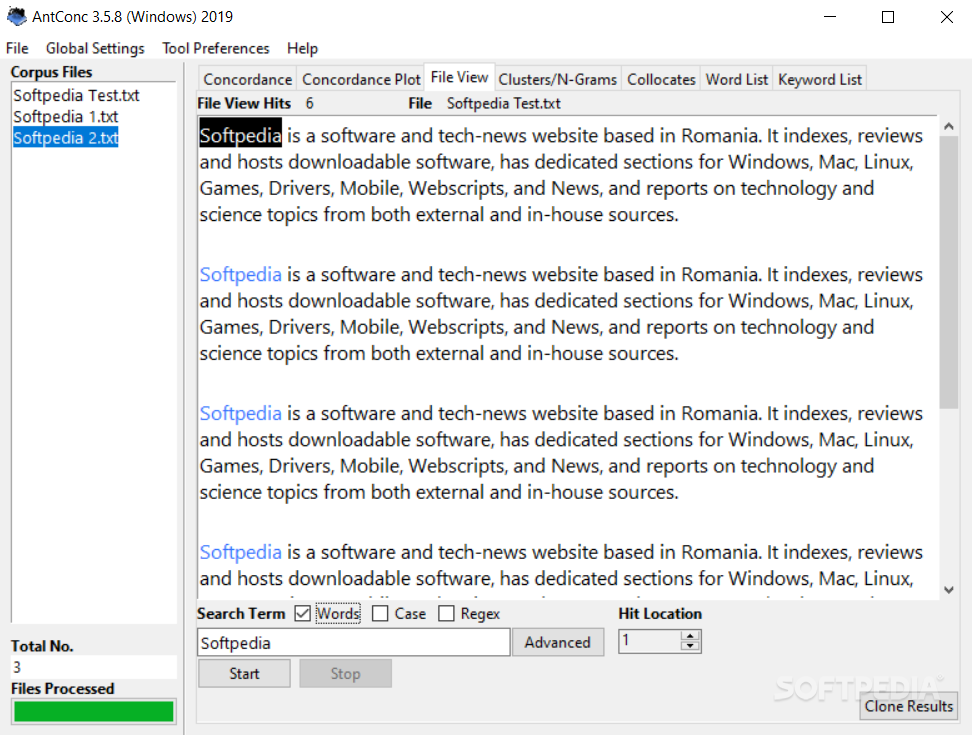Minimize the AntConc window
Screen dimensions: 972x735
click(x=830, y=17)
